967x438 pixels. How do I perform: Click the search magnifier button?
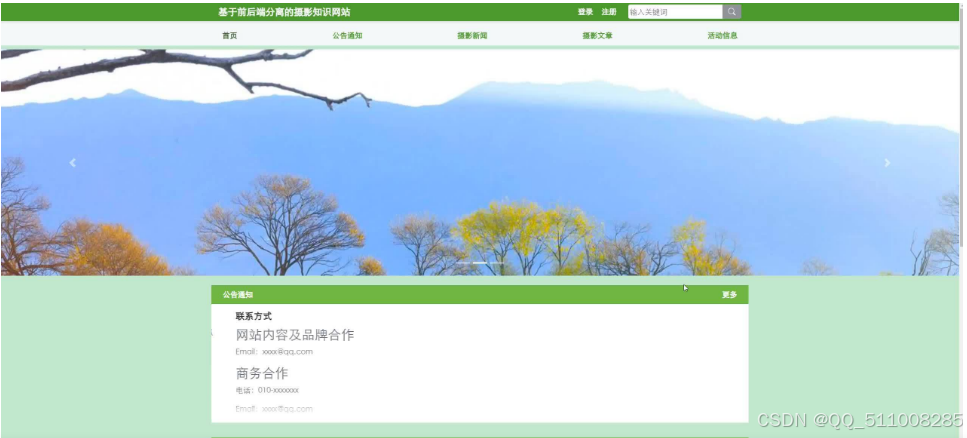point(731,12)
